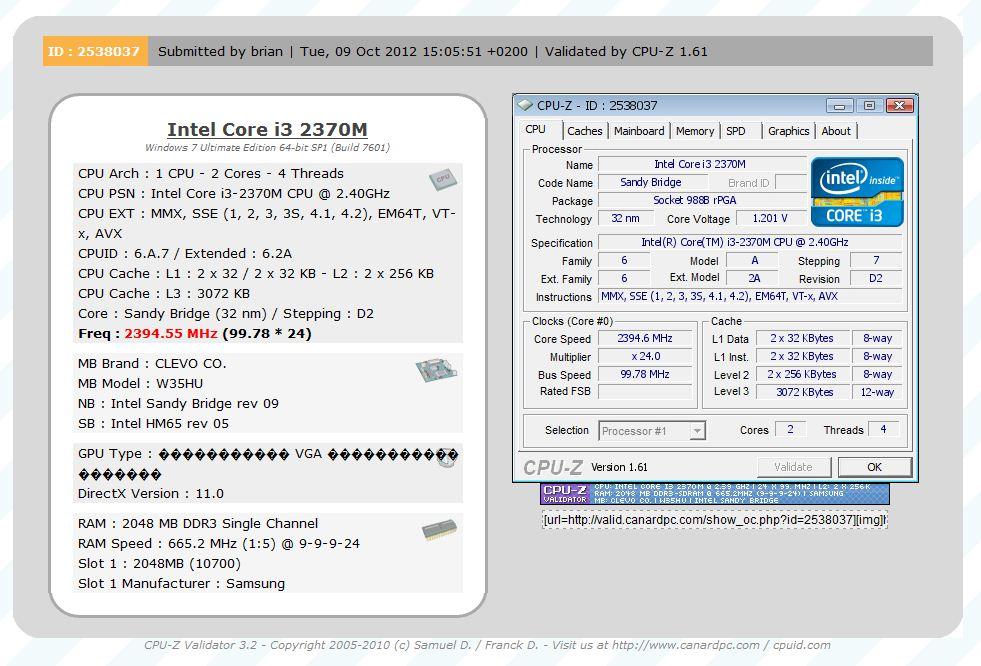Click the CPU Cache : L3 : 3072 KB line
The width and height of the screenshot is (981, 666).
coord(164,293)
